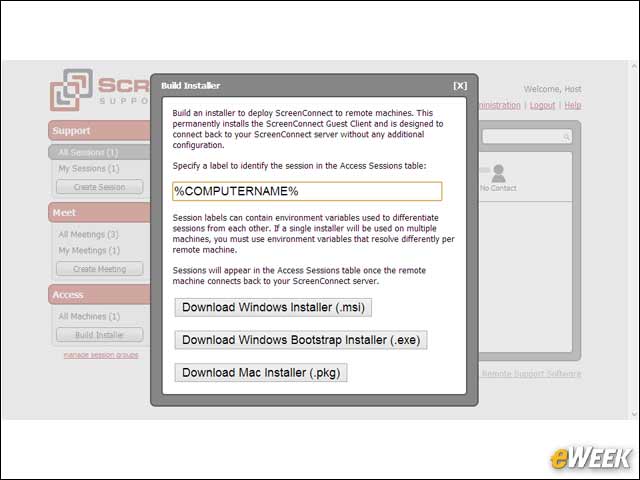This screenshot has height=480, width=640.
Task: Select All Machines (1)
Action: click(89, 316)
